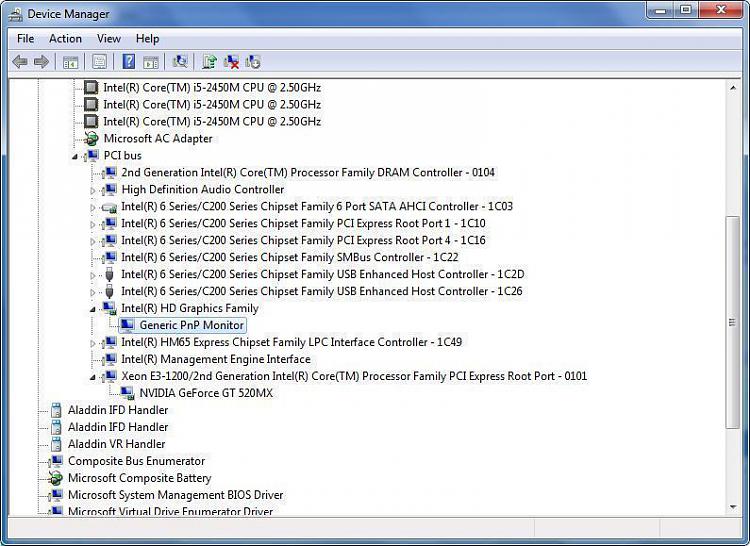Maximize the Device Manager window

(x=686, y=10)
